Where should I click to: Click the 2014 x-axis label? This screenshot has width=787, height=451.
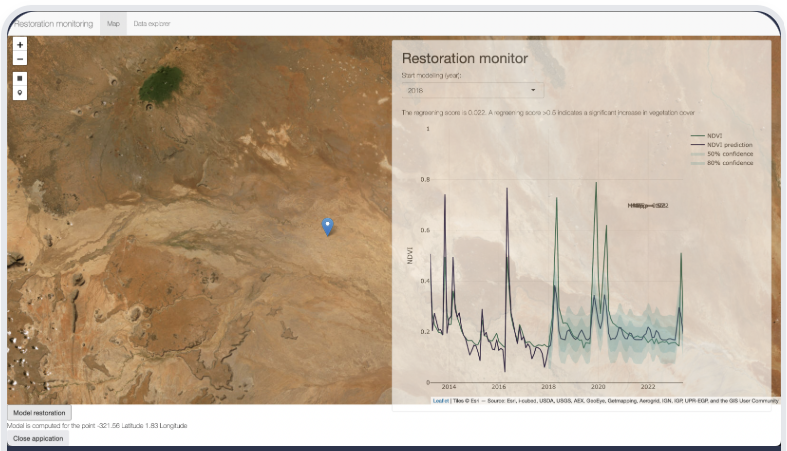(449, 387)
